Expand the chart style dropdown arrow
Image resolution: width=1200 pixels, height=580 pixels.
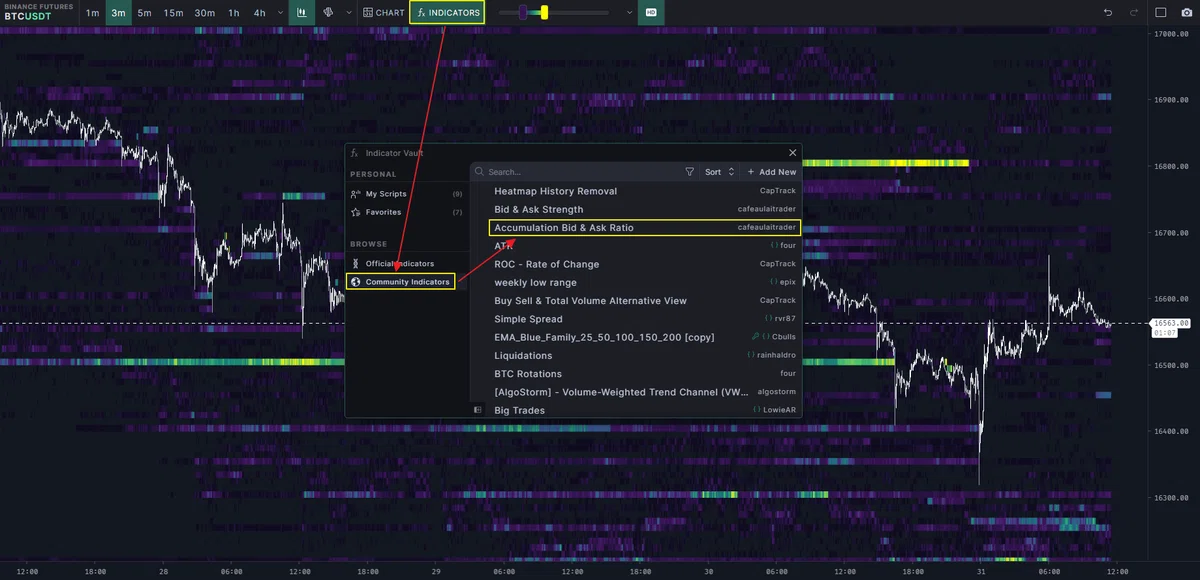click(348, 13)
